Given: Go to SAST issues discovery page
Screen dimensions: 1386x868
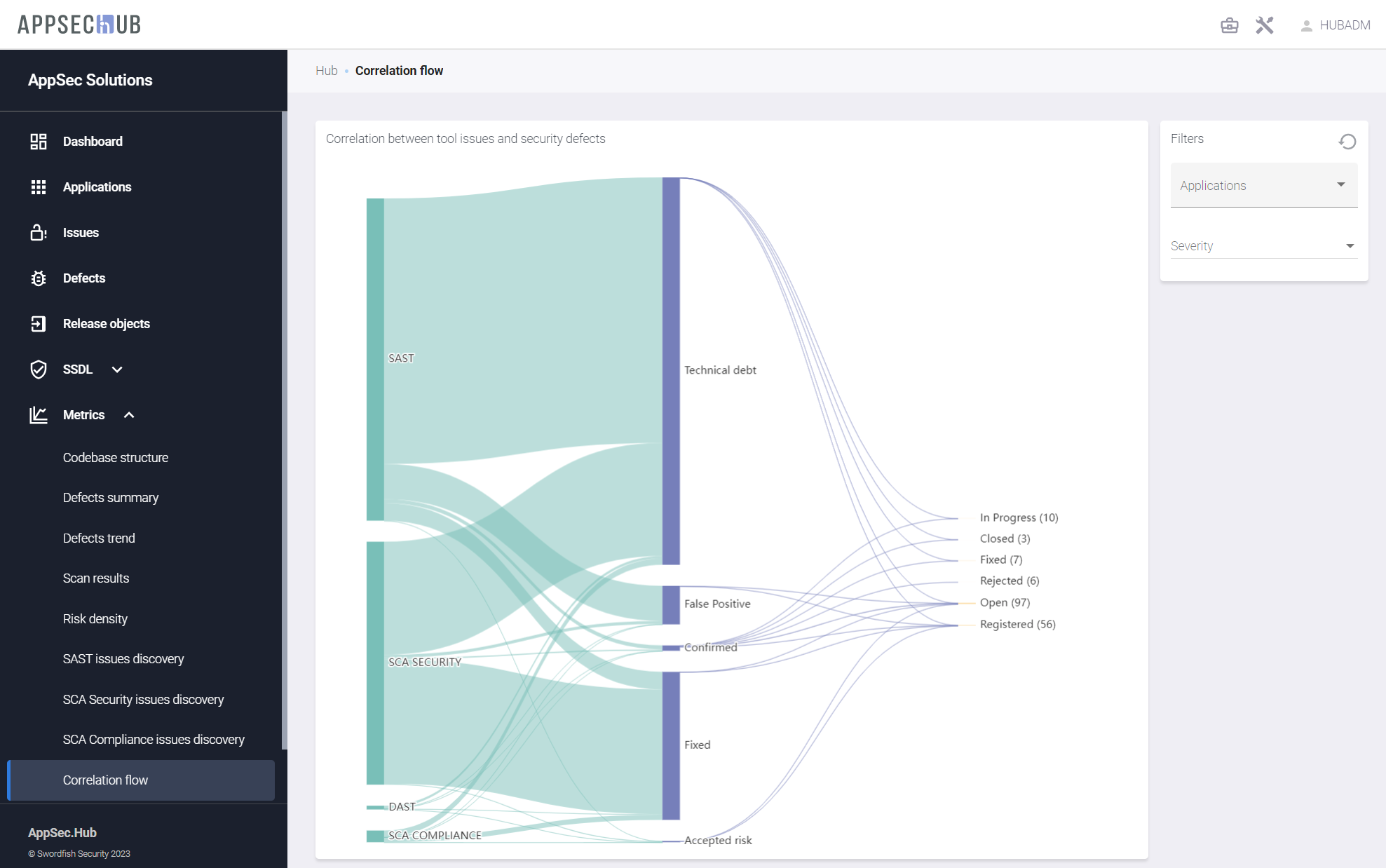Looking at the screenshot, I should click(123, 659).
